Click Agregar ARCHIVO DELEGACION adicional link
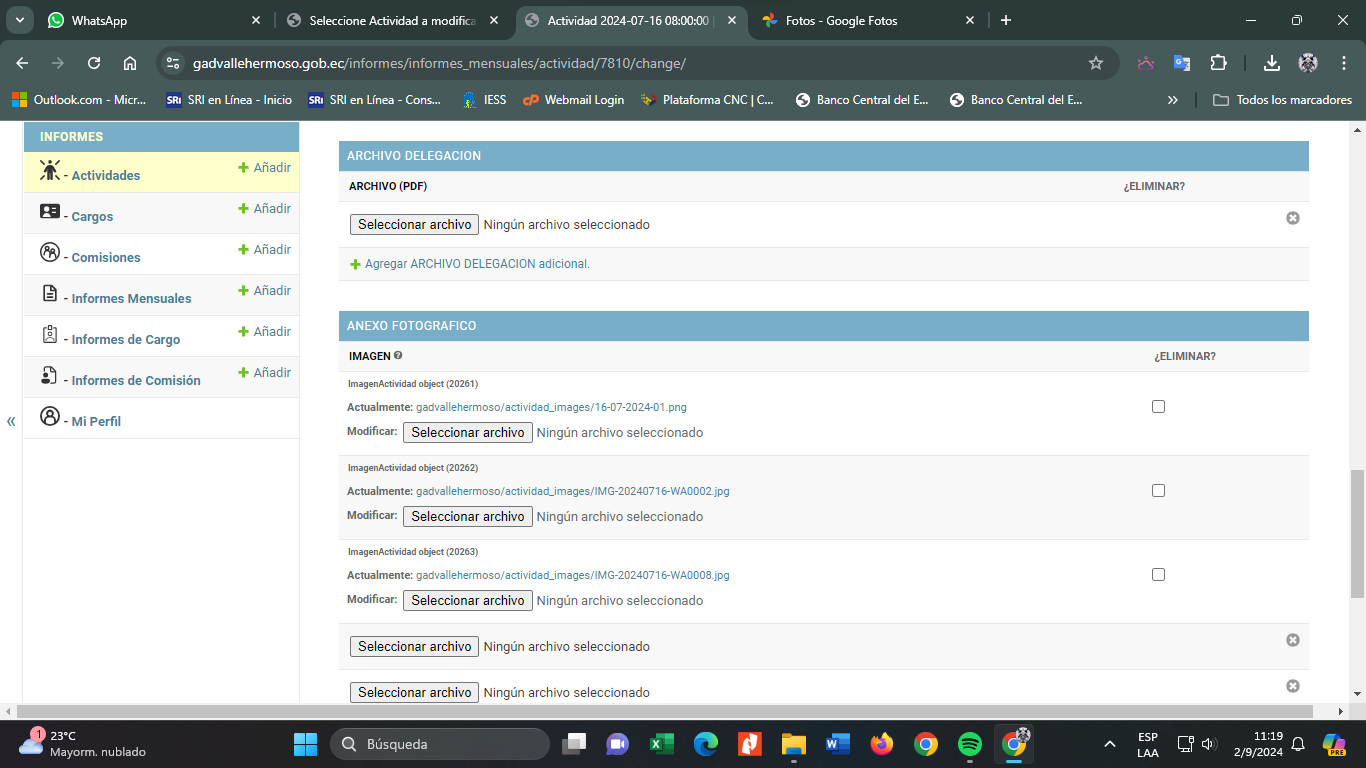The width and height of the screenshot is (1366, 768). pos(476,264)
